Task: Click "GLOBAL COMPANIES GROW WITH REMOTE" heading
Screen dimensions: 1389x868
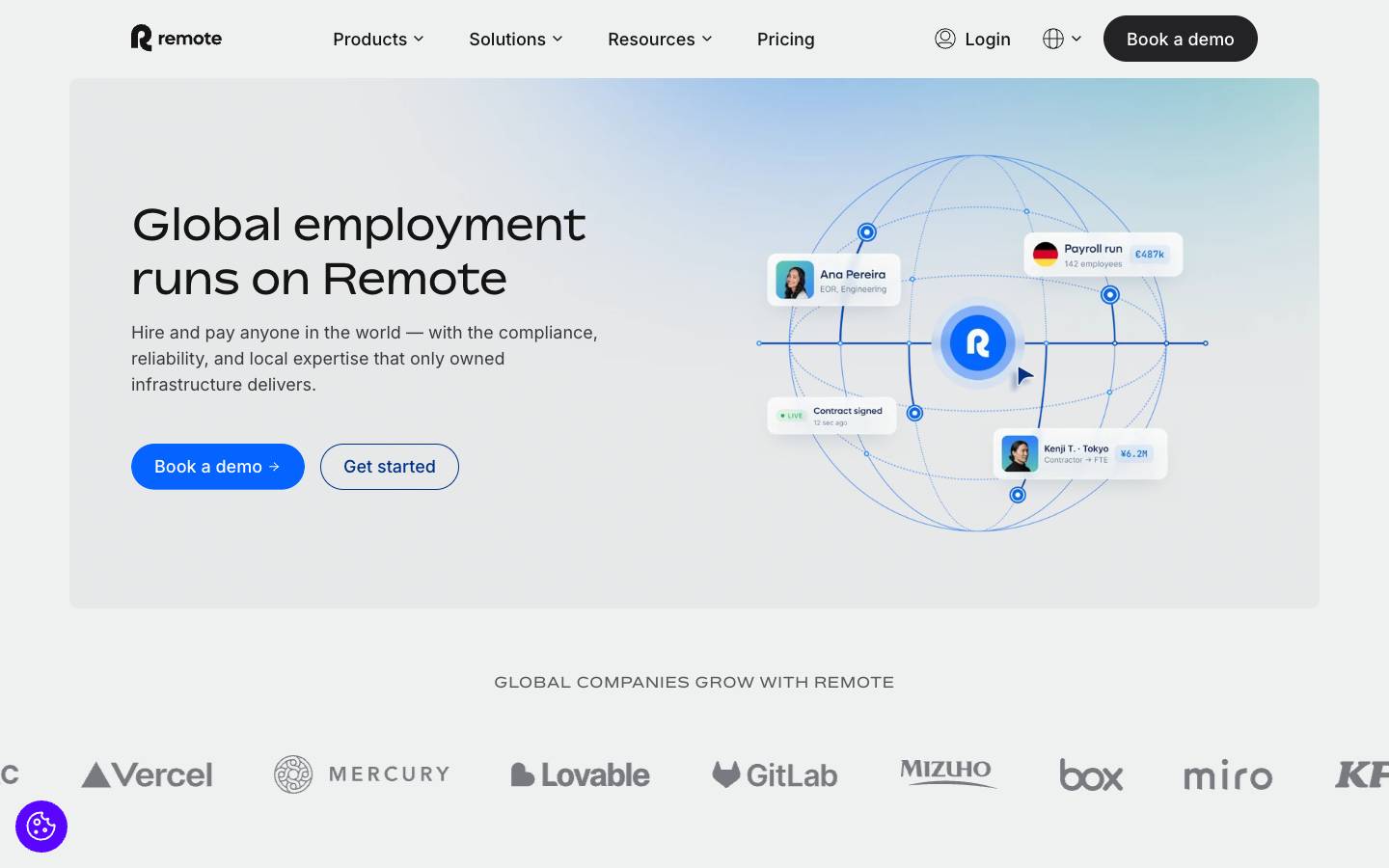Action: (694, 682)
